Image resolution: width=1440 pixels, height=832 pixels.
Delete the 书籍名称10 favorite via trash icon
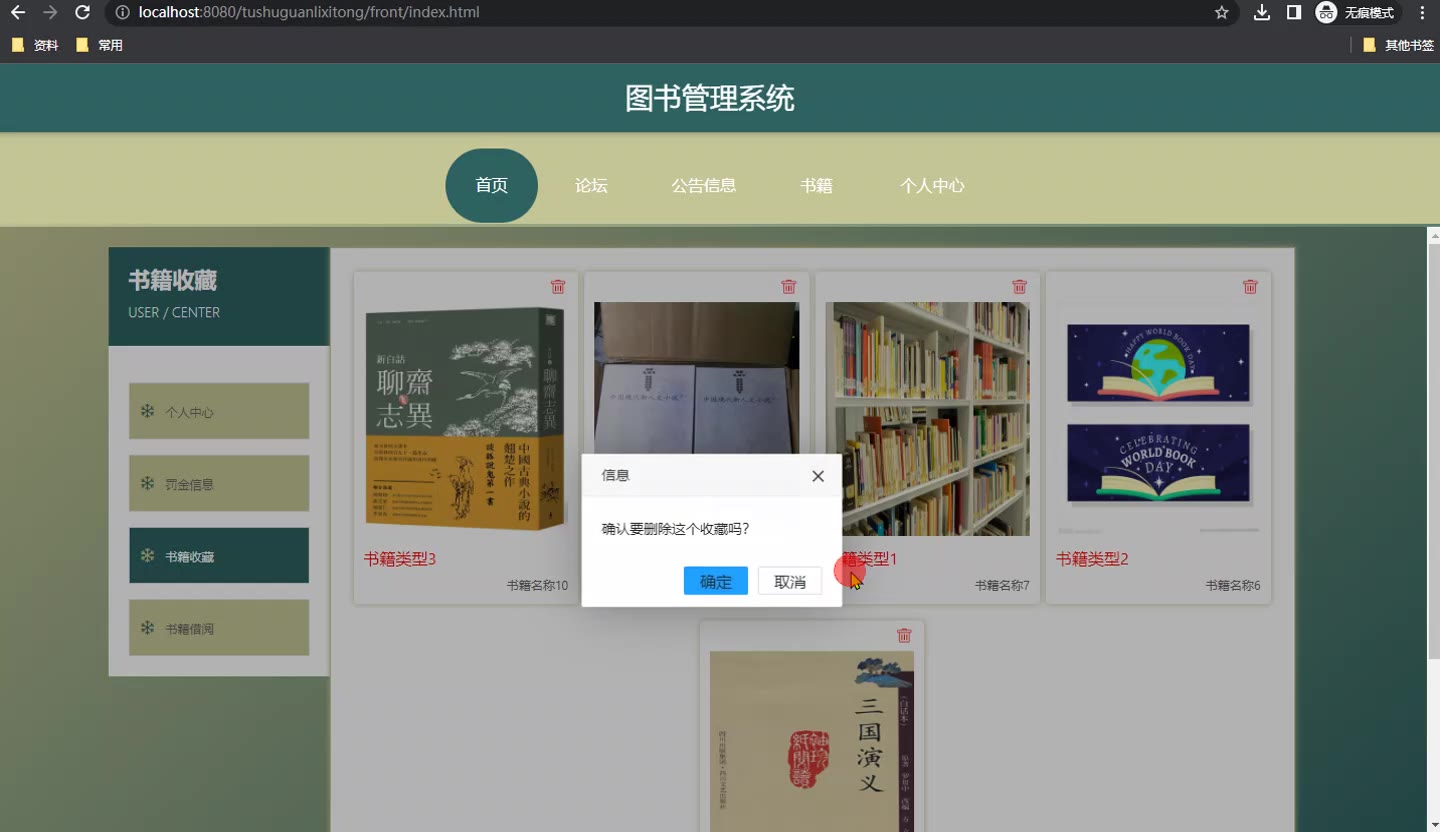coord(558,287)
